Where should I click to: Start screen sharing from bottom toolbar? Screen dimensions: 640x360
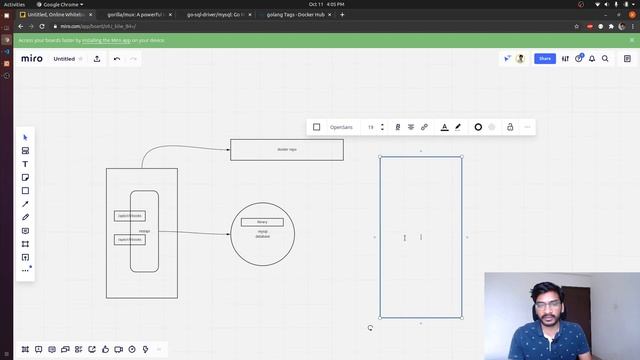point(92,349)
